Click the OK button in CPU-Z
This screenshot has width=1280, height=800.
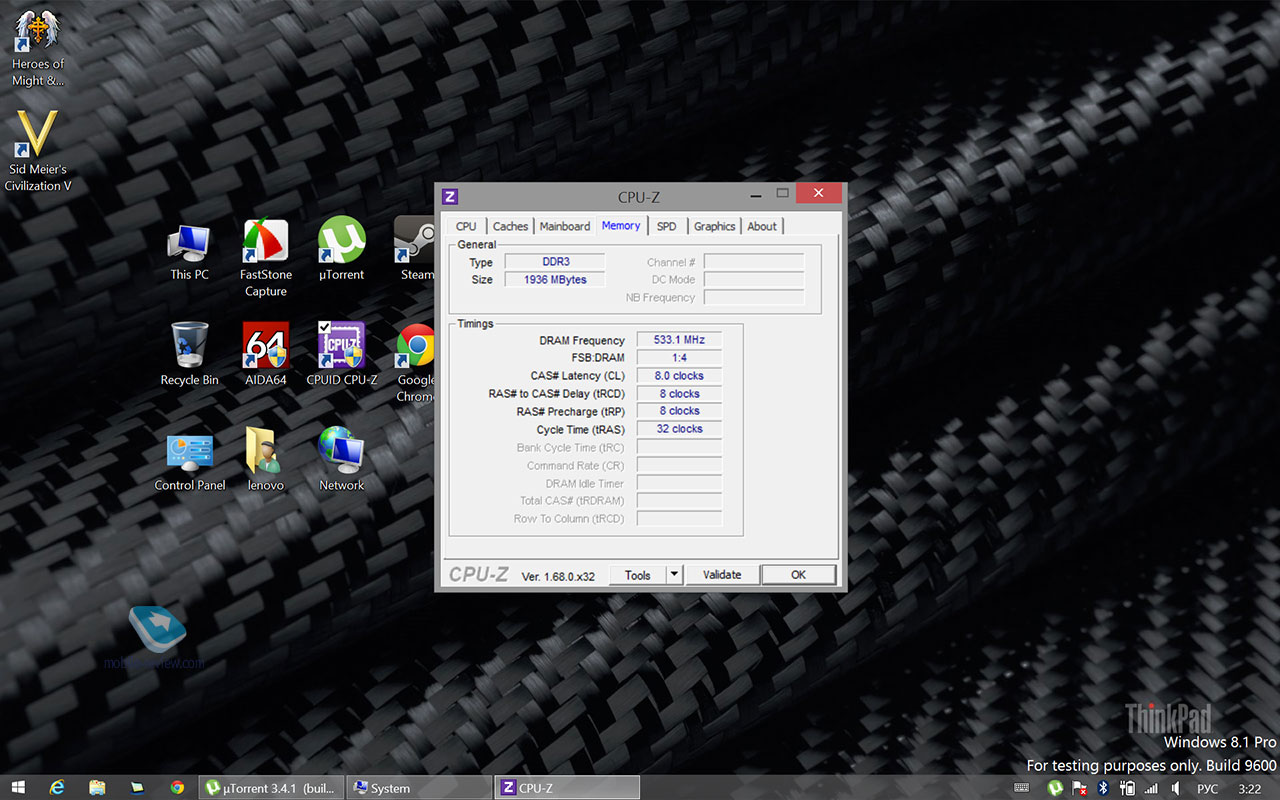(x=798, y=575)
